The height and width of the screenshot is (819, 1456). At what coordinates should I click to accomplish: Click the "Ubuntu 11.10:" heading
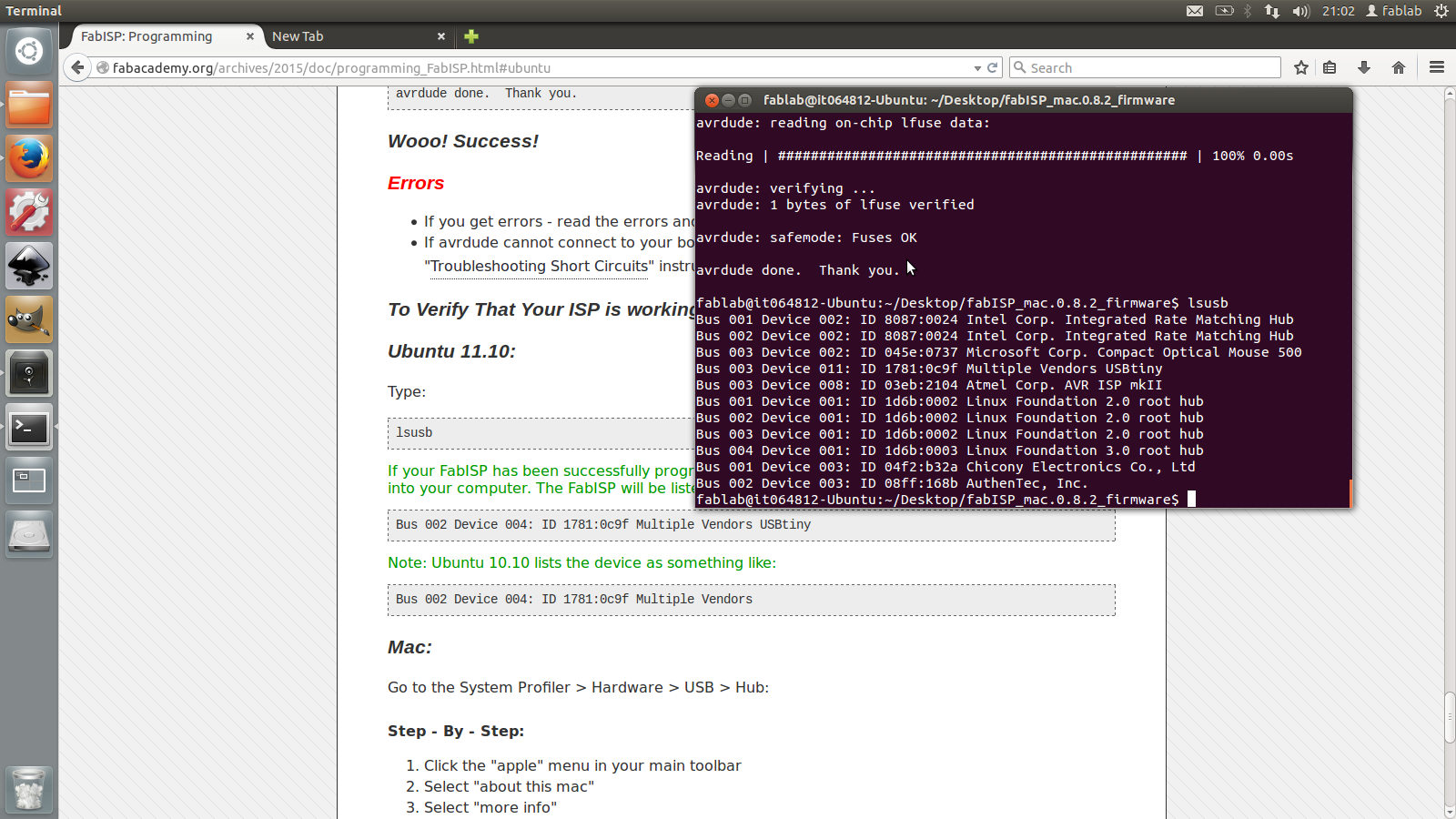(451, 351)
